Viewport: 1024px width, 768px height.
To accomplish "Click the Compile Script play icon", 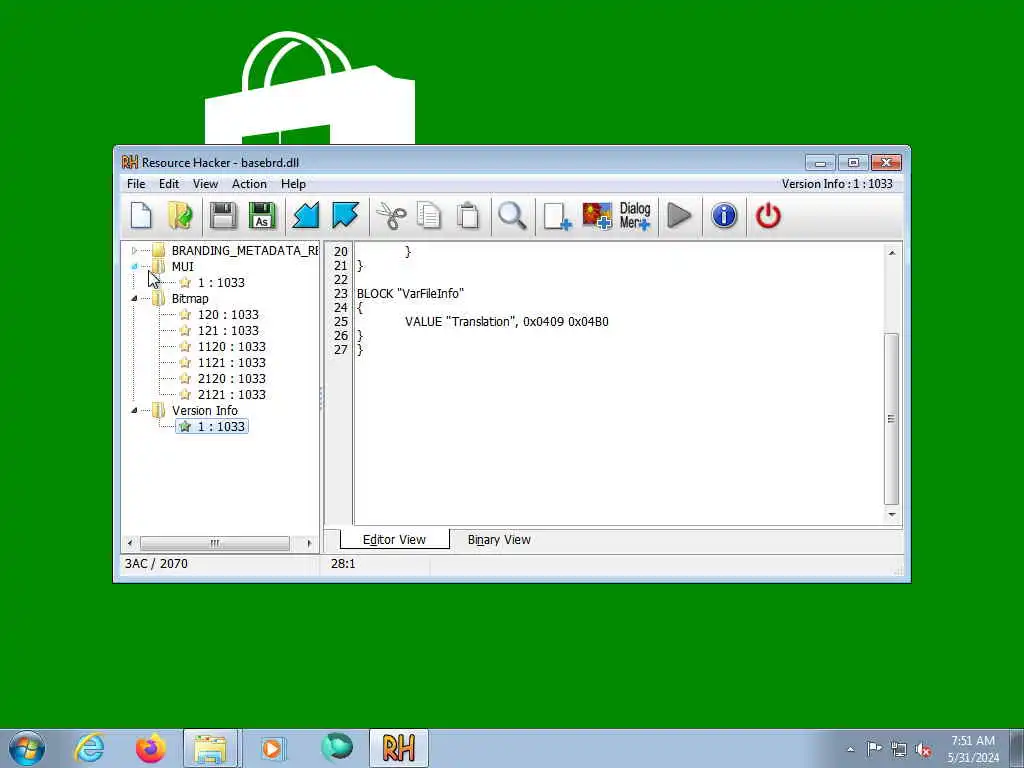I will 679,216.
